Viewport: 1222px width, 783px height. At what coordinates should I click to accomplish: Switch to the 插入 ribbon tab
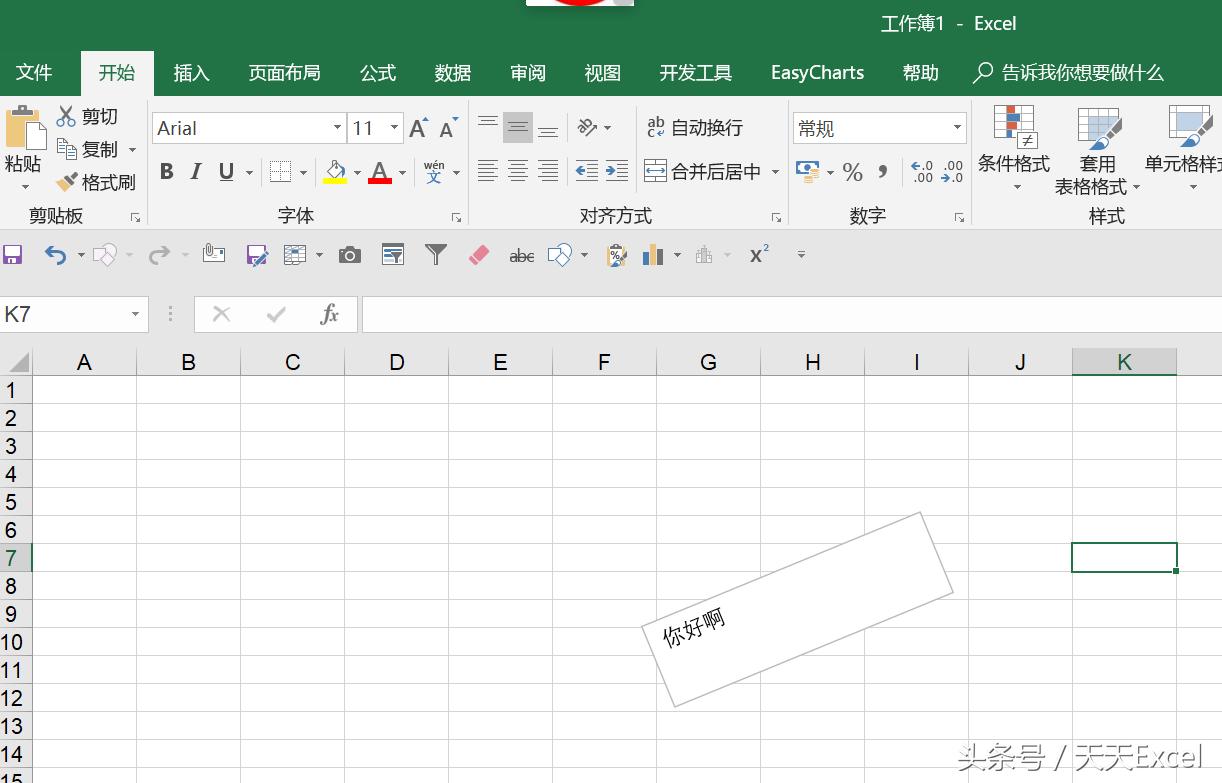click(x=191, y=72)
